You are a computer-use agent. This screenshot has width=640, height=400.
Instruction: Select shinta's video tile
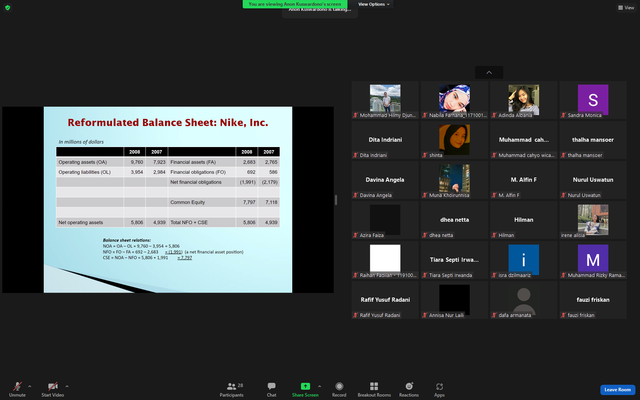pos(454,140)
